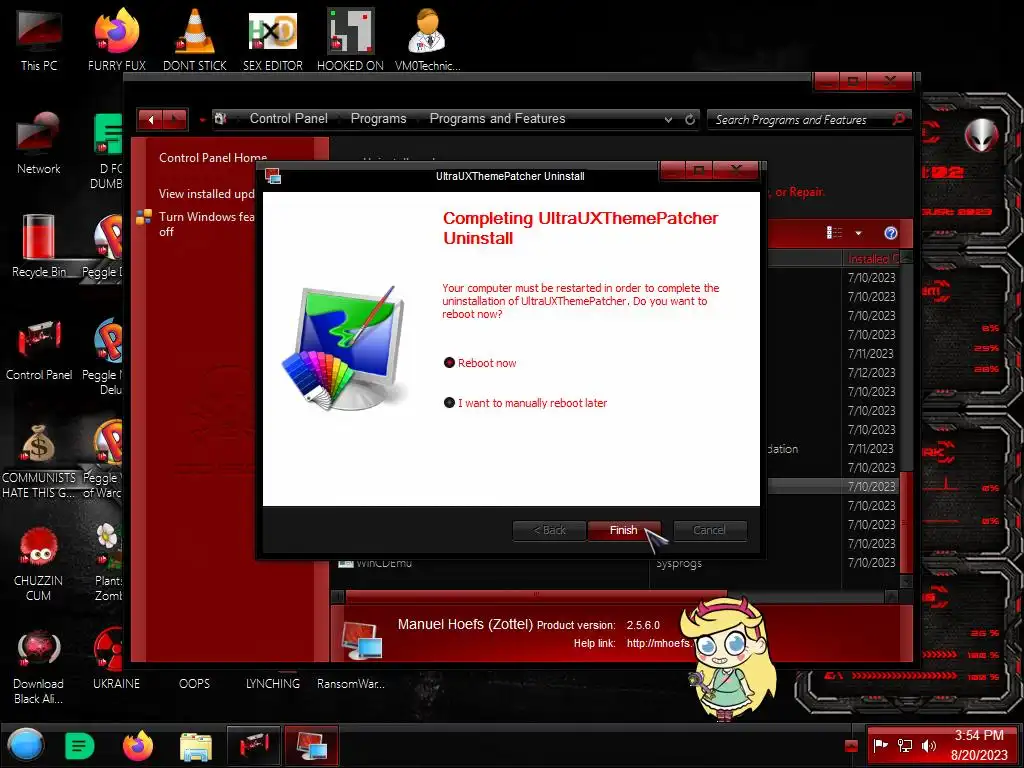The image size is (1024, 768).
Task: Launch Firefox from the taskbar
Action: pos(138,746)
